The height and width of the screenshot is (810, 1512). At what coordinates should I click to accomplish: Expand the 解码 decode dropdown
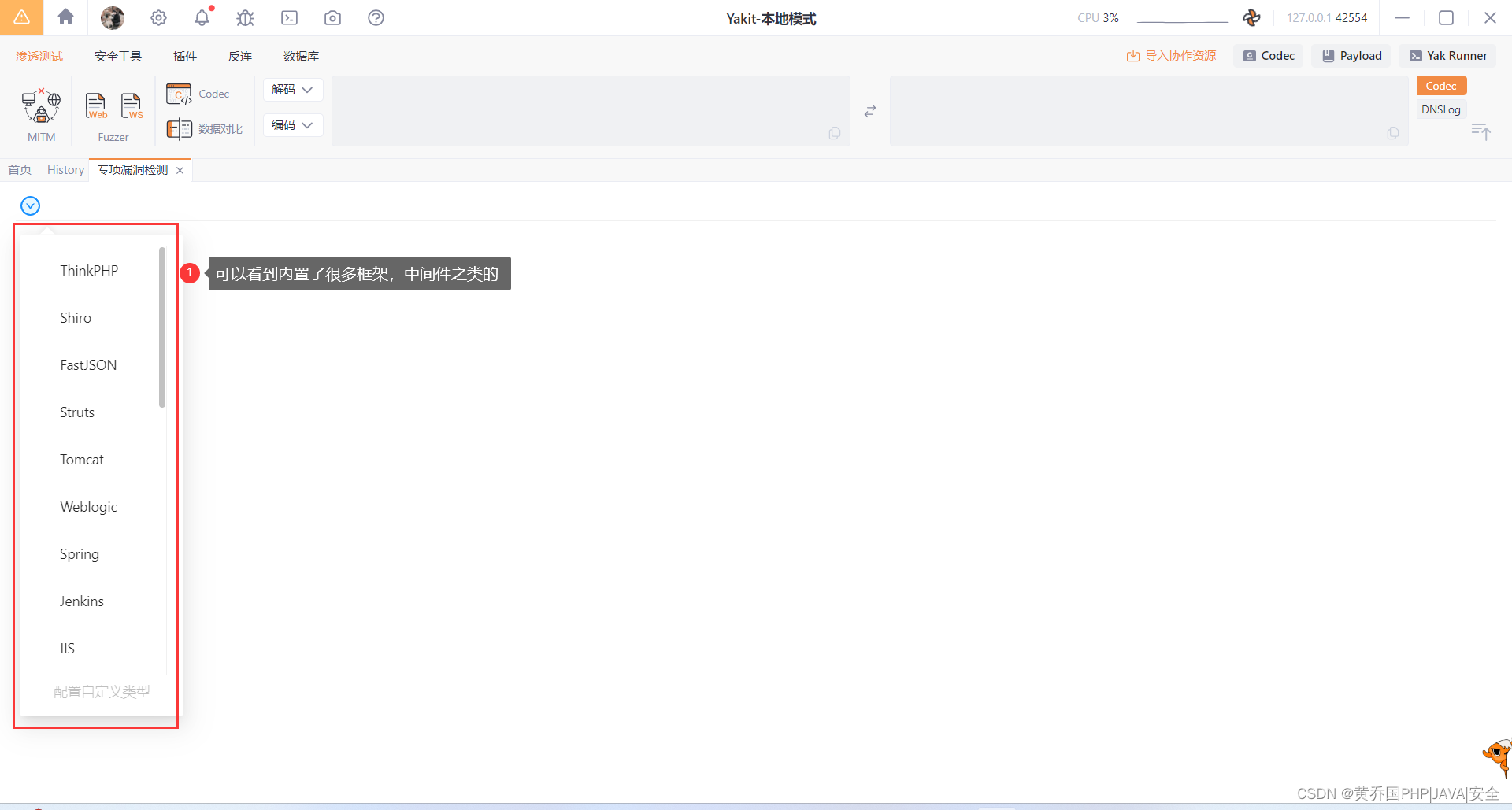coord(292,90)
